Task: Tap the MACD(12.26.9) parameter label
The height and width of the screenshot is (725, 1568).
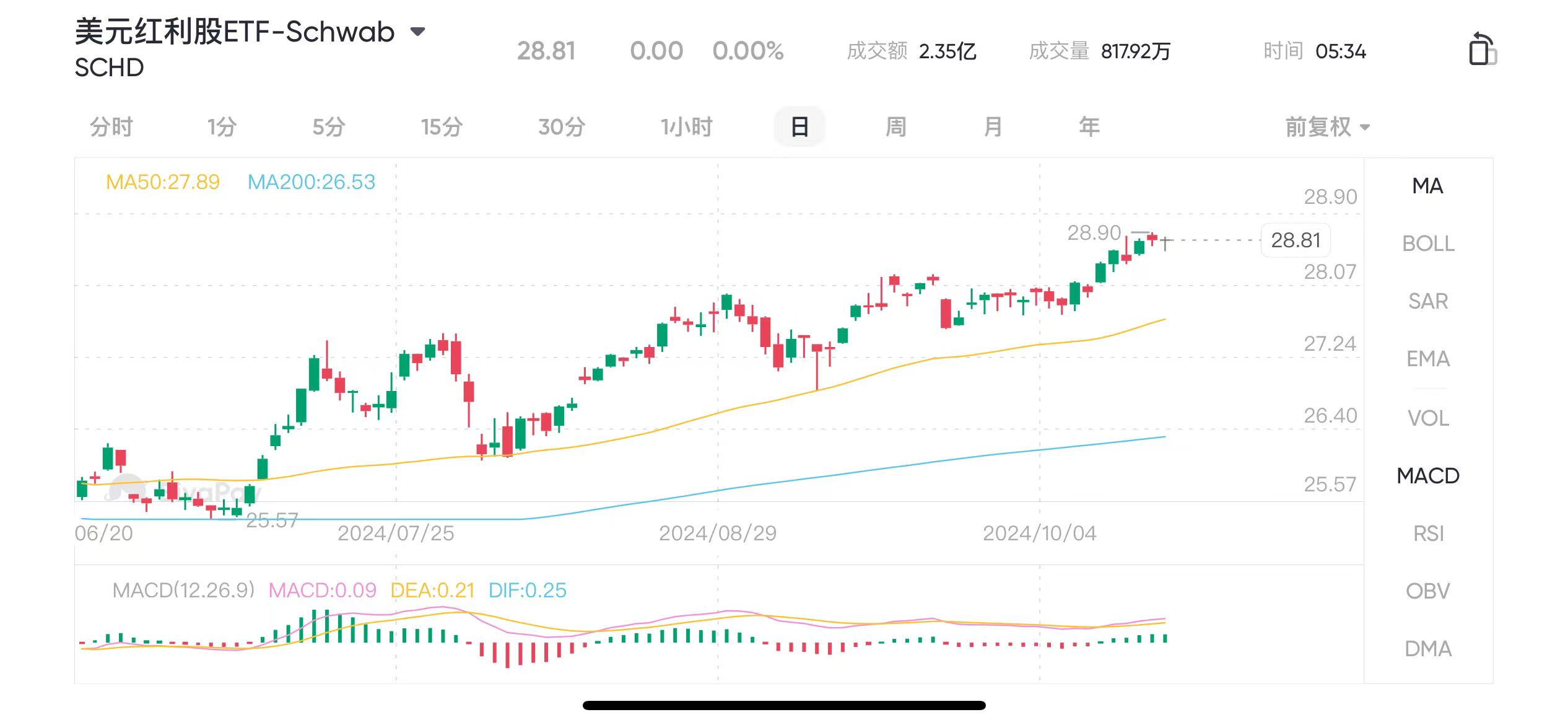Action: 184,591
